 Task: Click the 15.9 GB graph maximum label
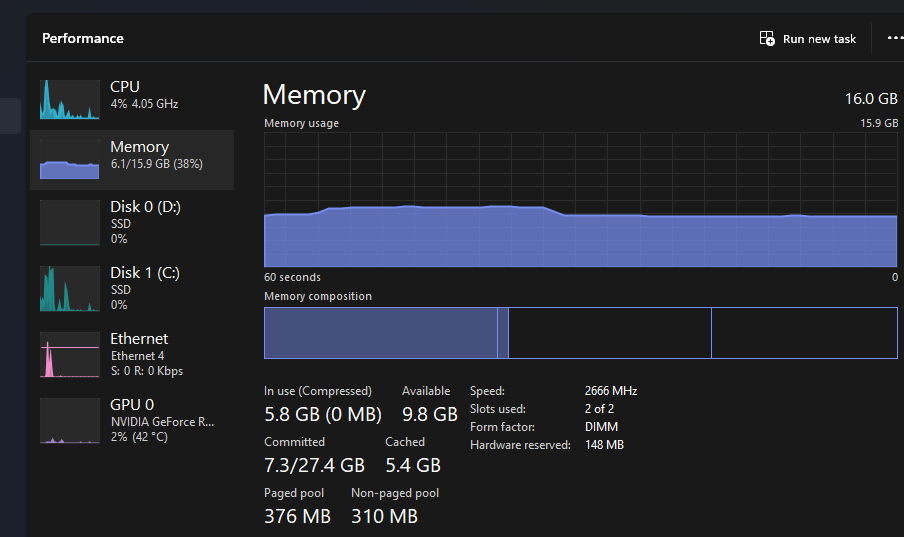click(x=879, y=123)
